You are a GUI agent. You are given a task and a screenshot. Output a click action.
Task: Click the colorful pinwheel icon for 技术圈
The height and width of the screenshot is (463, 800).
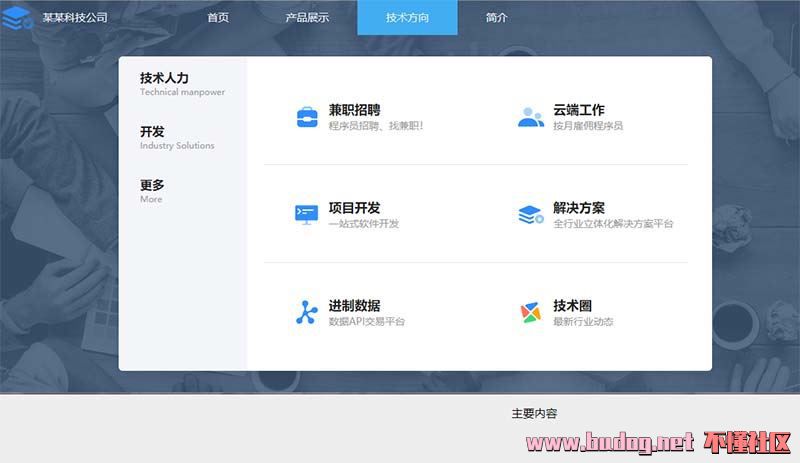pyautogui.click(x=531, y=313)
